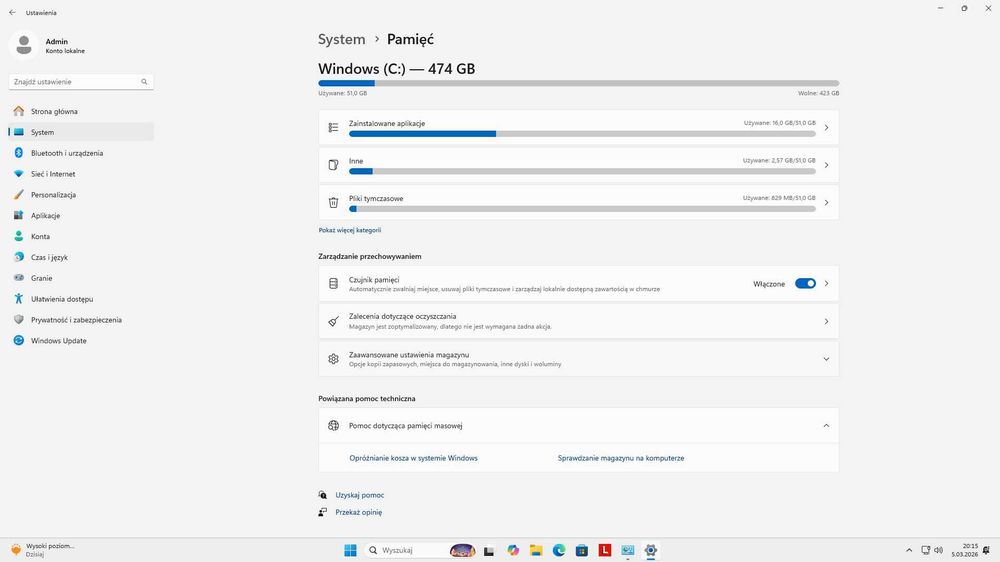The width and height of the screenshot is (1000, 562).
Task: Open Pliki tymczasowe via its chevron
Action: coord(826,202)
